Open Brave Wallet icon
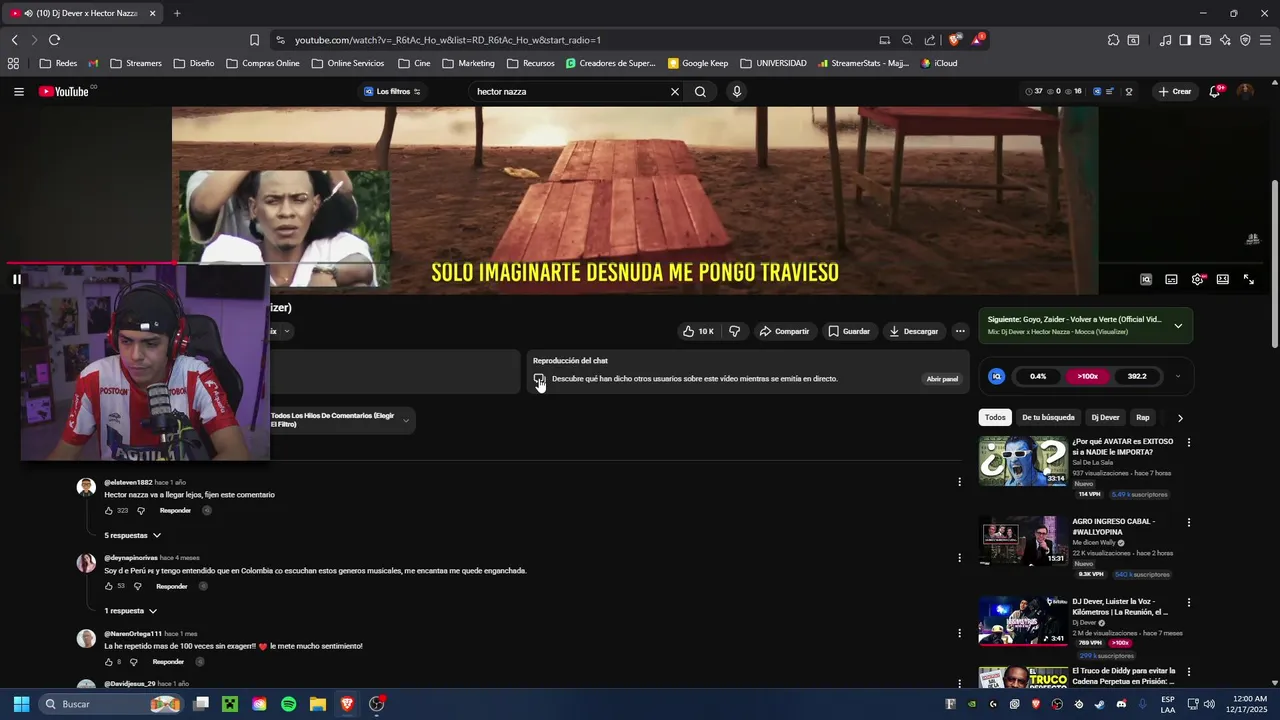 (1205, 40)
